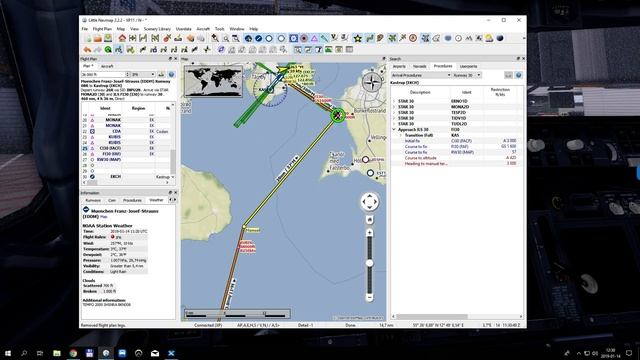
Task: Click the Save Flight Plan icon
Action: 108,38
